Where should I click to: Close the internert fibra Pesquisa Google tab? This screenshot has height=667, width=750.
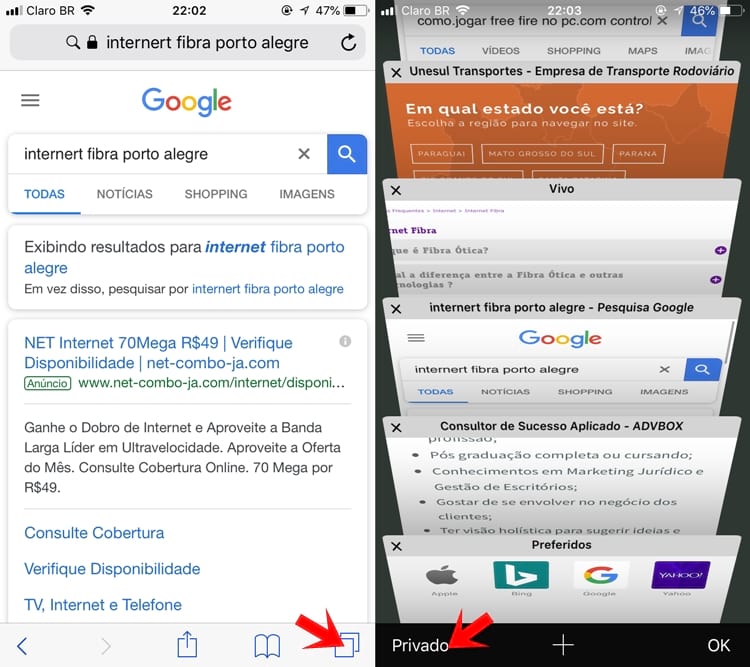(396, 309)
